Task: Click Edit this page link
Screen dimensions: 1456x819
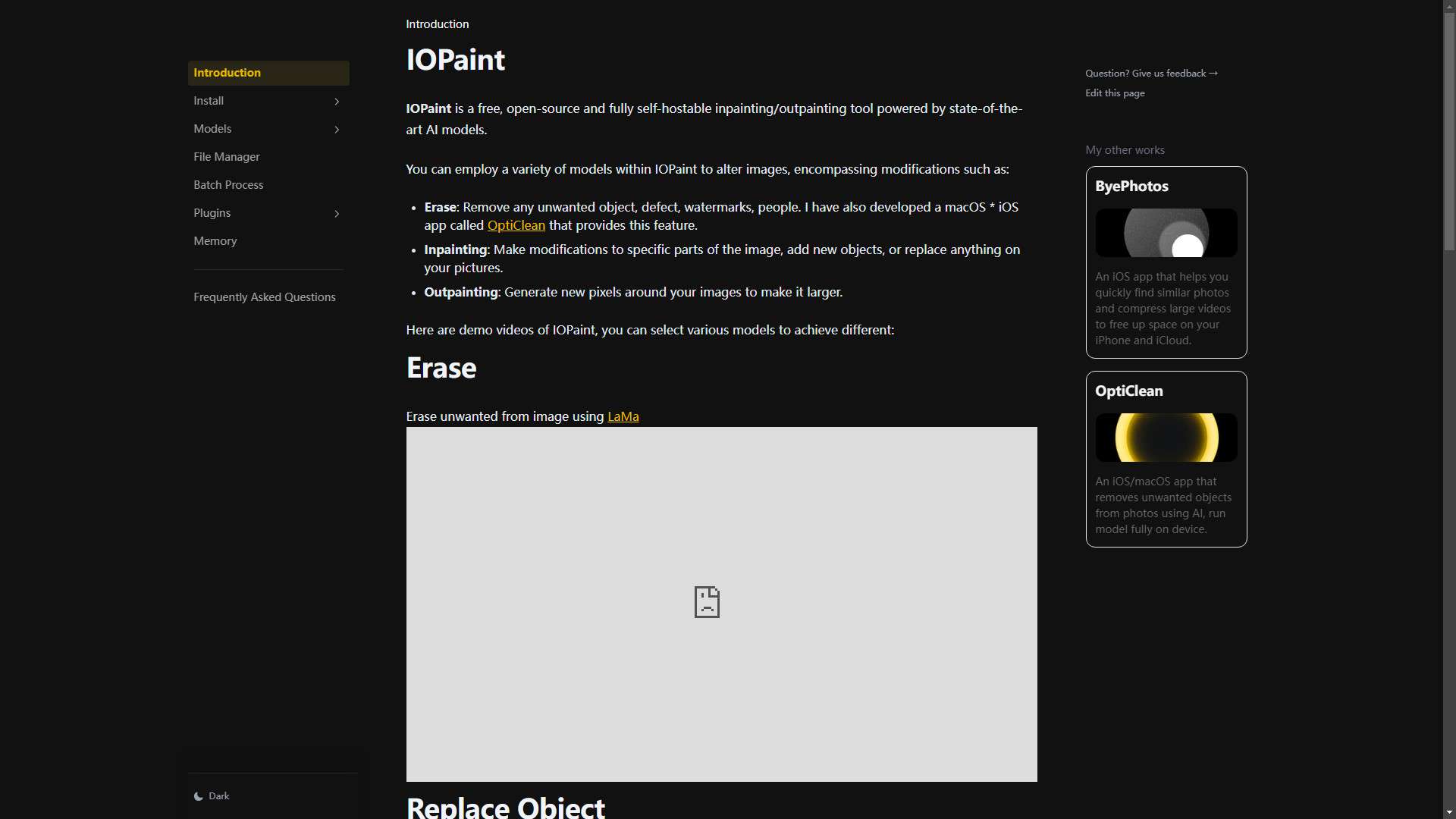Action: 1115,93
